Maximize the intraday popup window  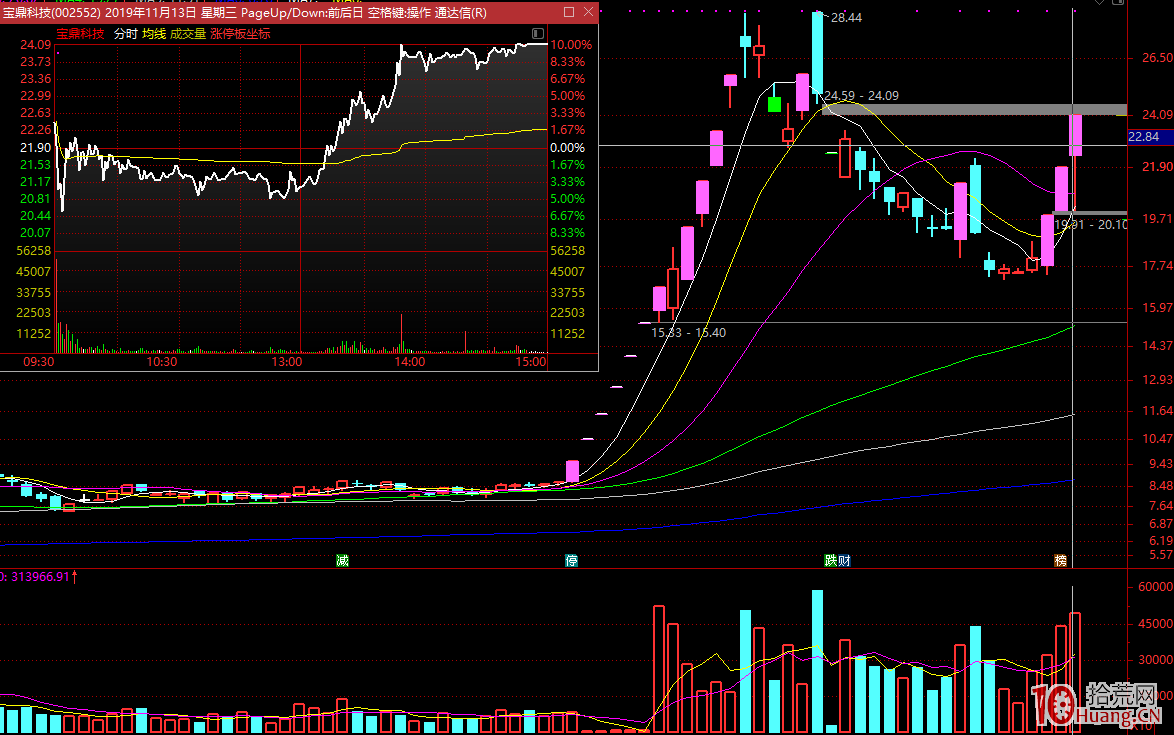click(x=568, y=12)
